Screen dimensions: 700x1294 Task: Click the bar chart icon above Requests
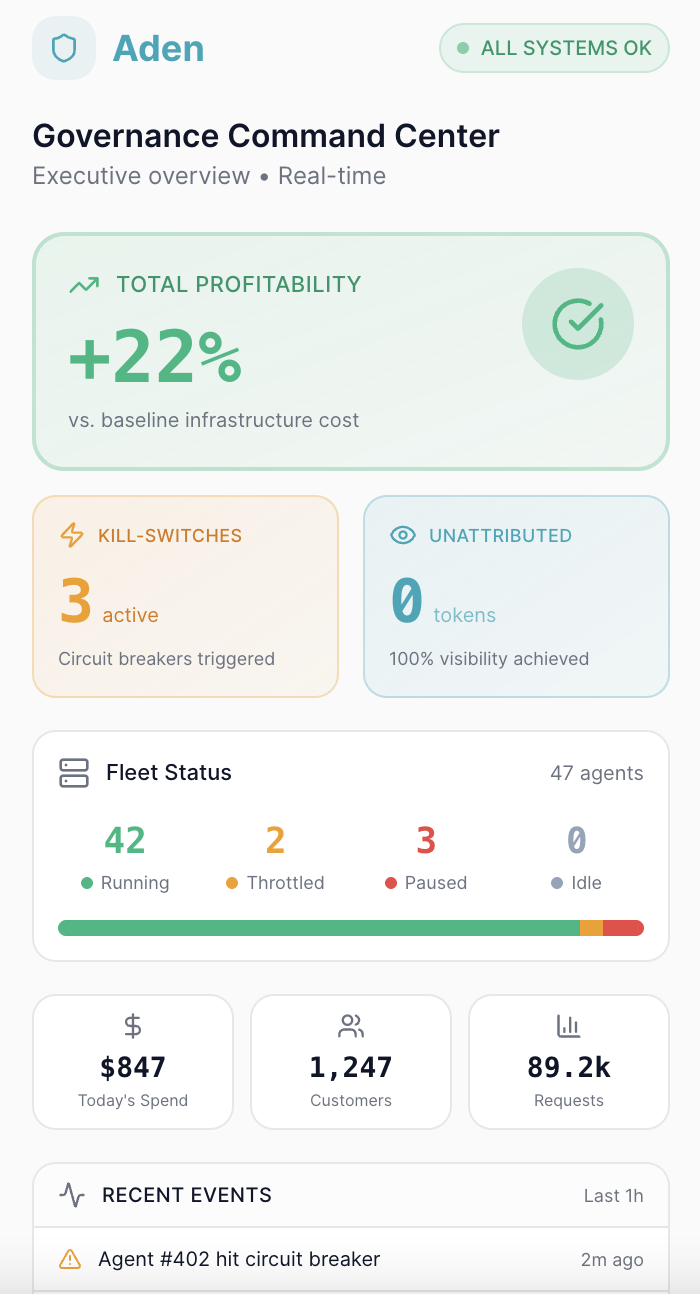(x=568, y=1025)
